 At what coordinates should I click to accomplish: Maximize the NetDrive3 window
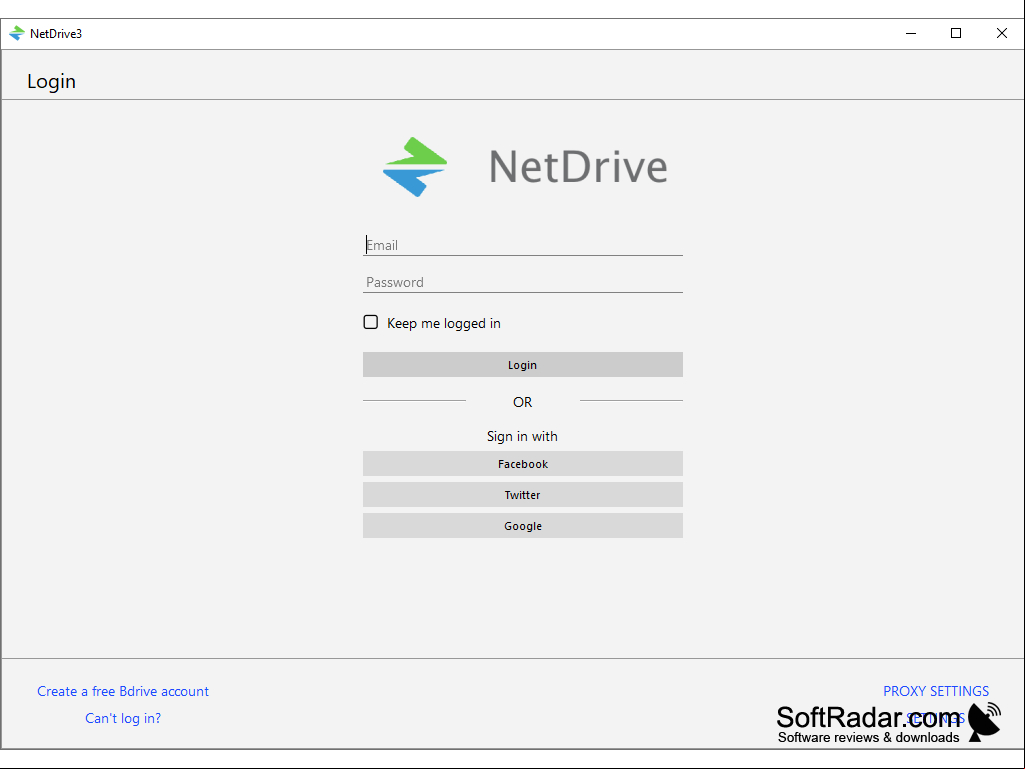pyautogui.click(x=956, y=33)
